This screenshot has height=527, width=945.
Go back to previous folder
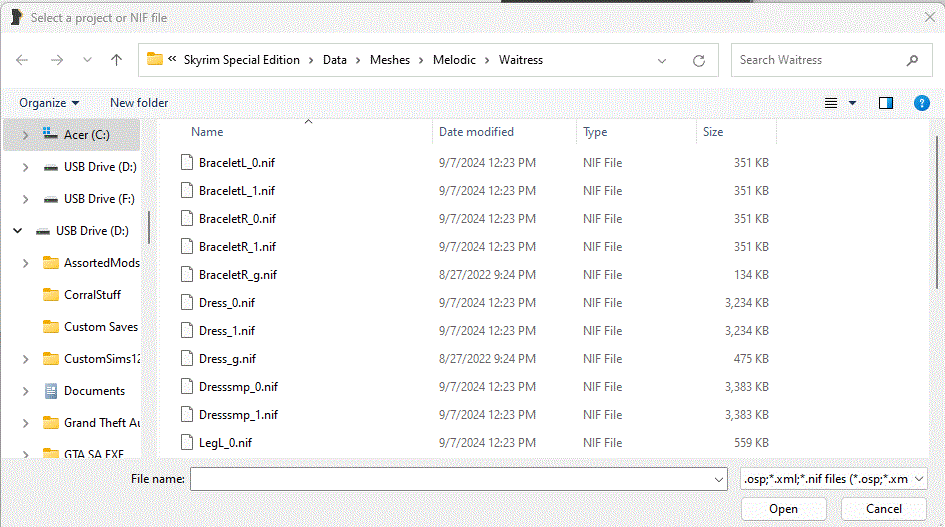pyautogui.click(x=22, y=60)
